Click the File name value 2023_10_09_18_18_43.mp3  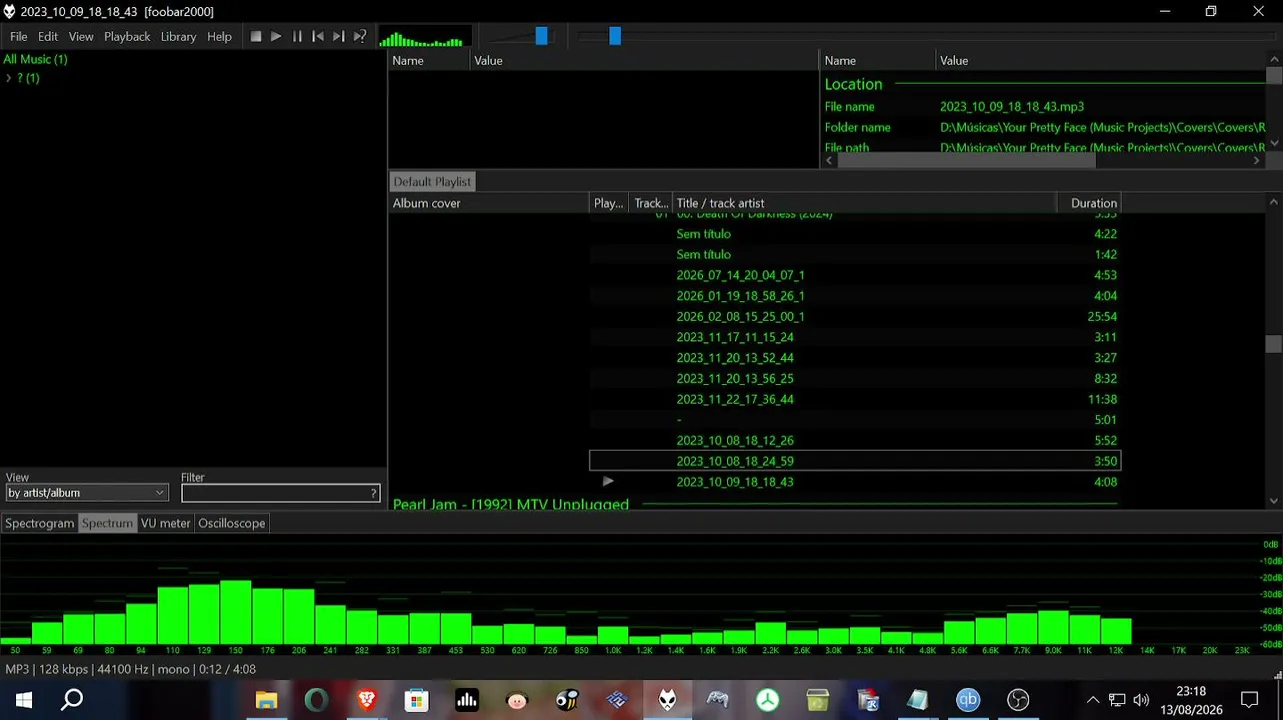click(1012, 107)
